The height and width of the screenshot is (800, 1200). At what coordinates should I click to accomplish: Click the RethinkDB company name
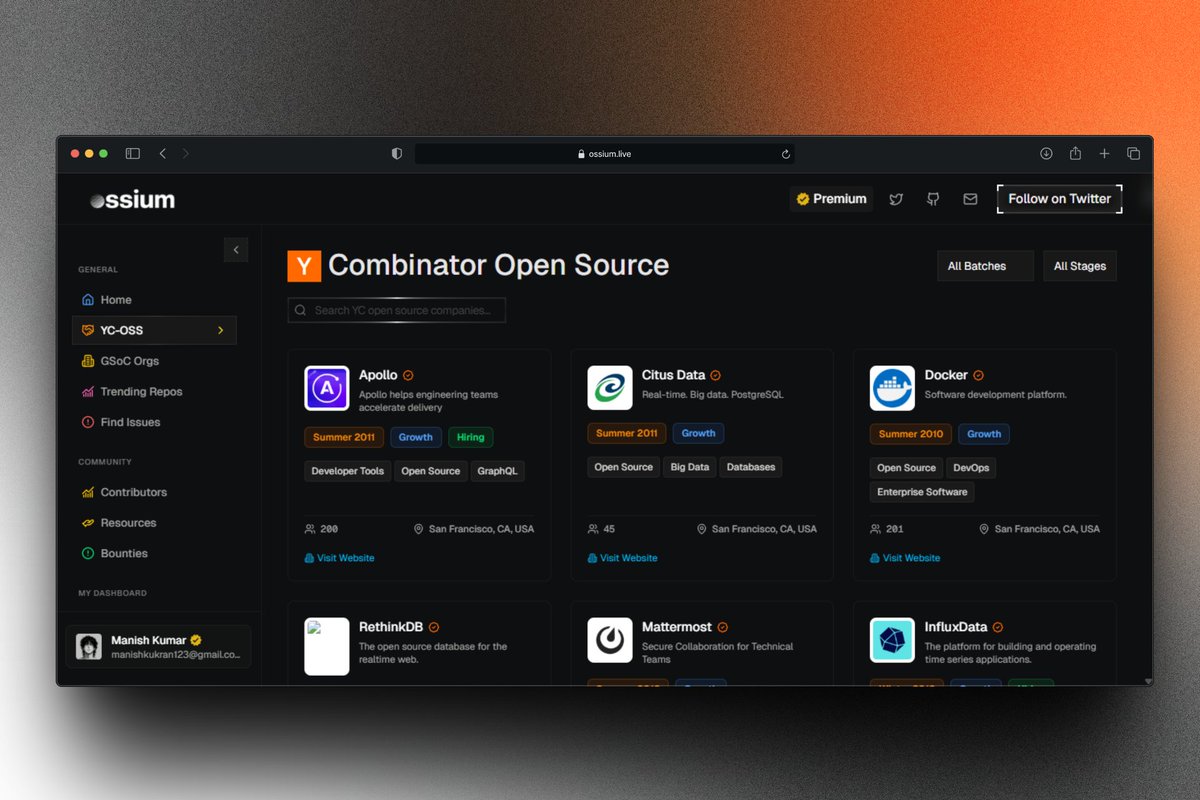[x=391, y=627]
